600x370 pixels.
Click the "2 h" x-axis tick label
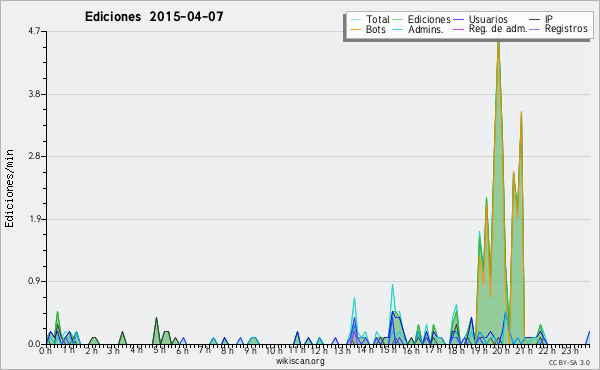(91, 350)
